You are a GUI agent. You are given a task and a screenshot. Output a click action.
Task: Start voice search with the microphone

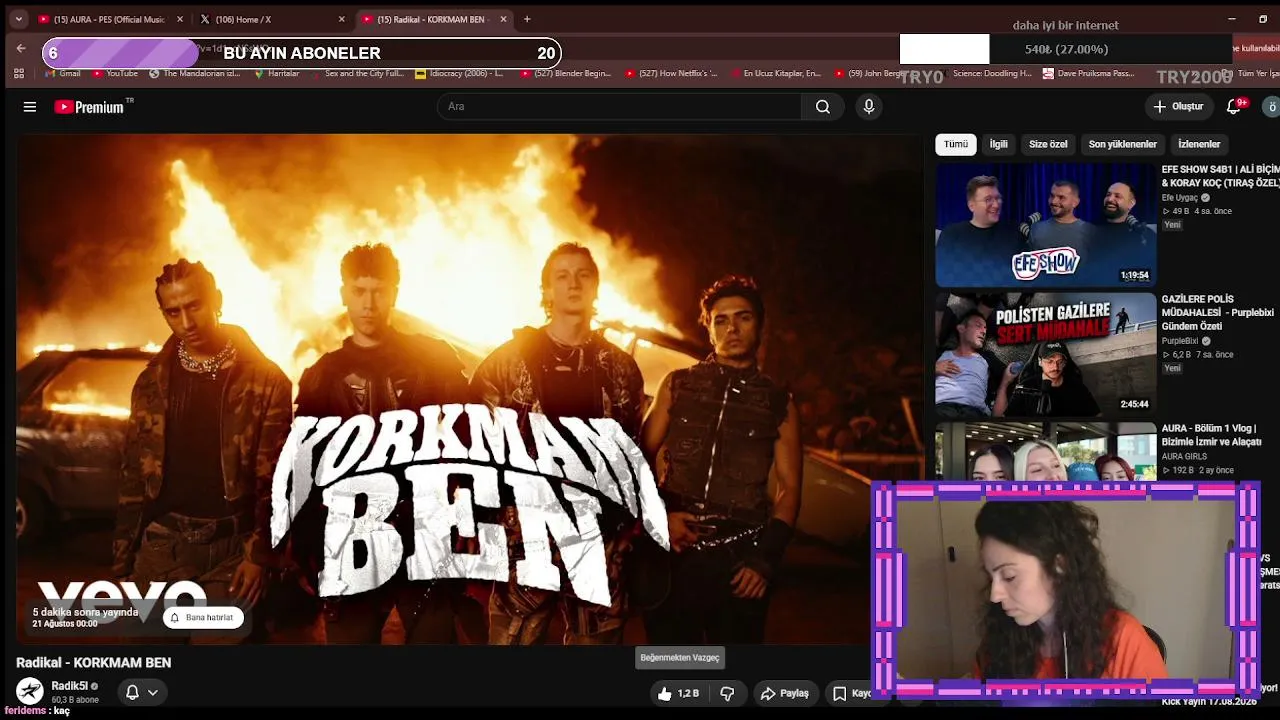(868, 107)
